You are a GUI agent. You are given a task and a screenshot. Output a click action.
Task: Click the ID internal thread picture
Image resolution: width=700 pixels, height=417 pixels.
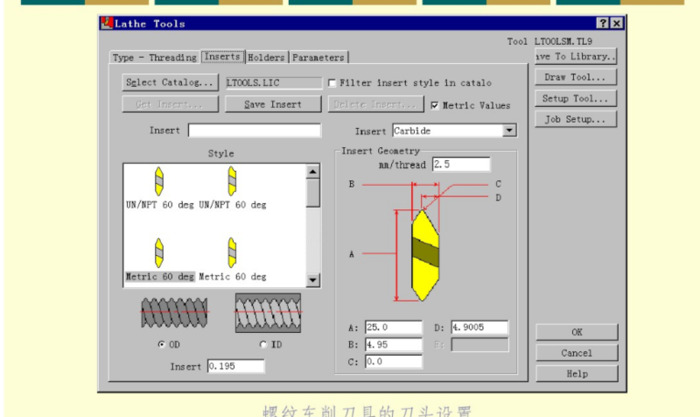267,313
